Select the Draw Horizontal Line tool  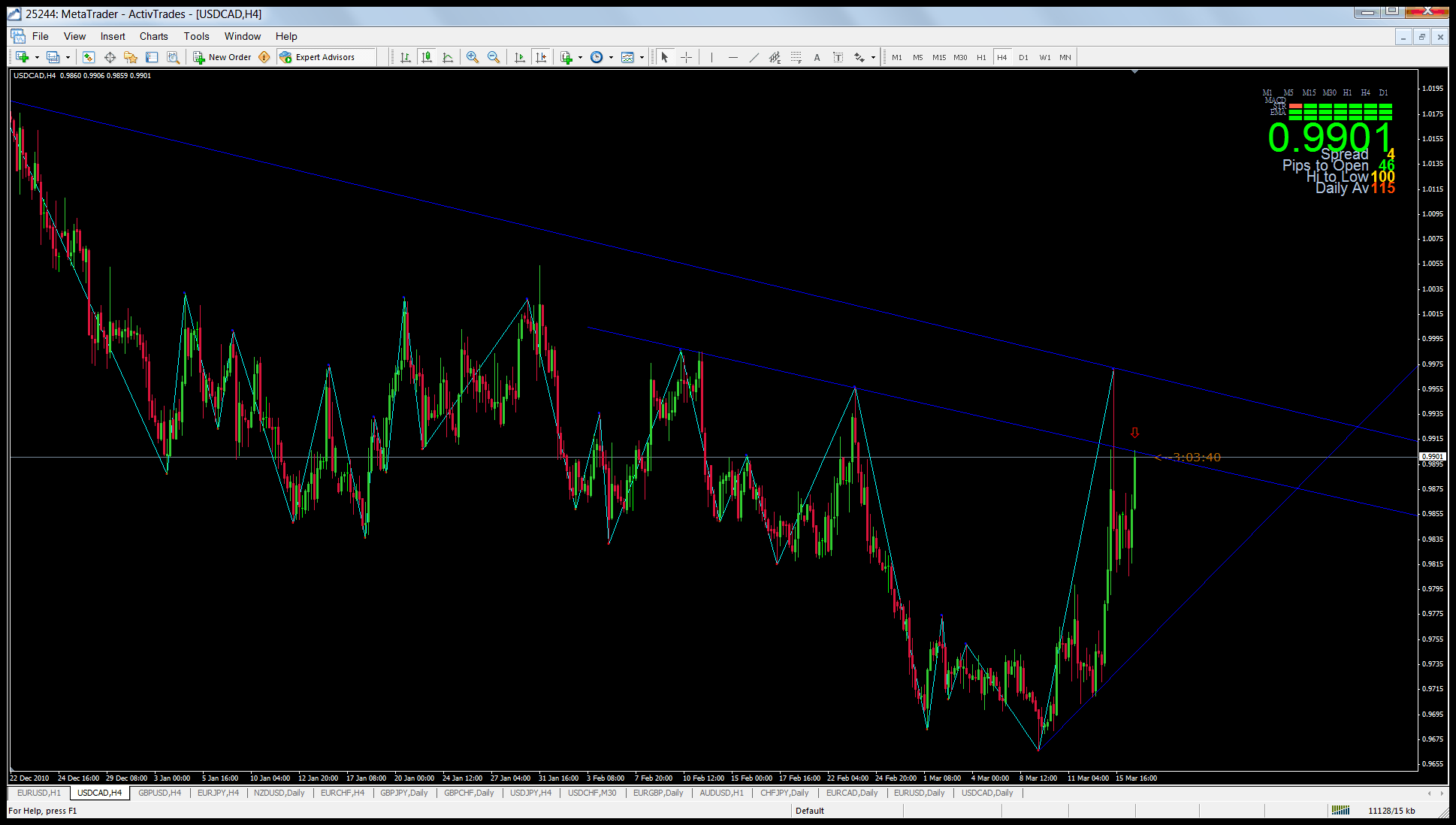coord(733,57)
